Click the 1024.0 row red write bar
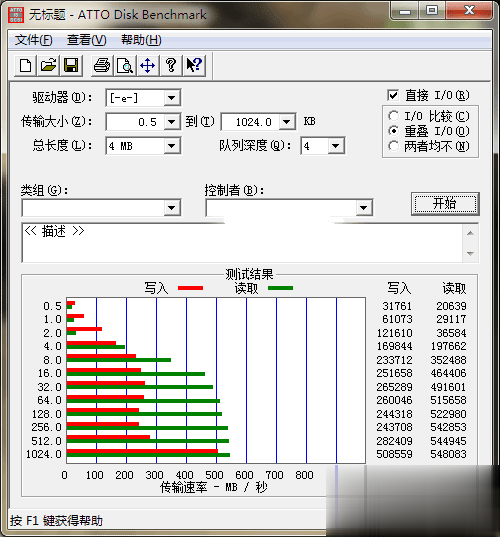 142,451
